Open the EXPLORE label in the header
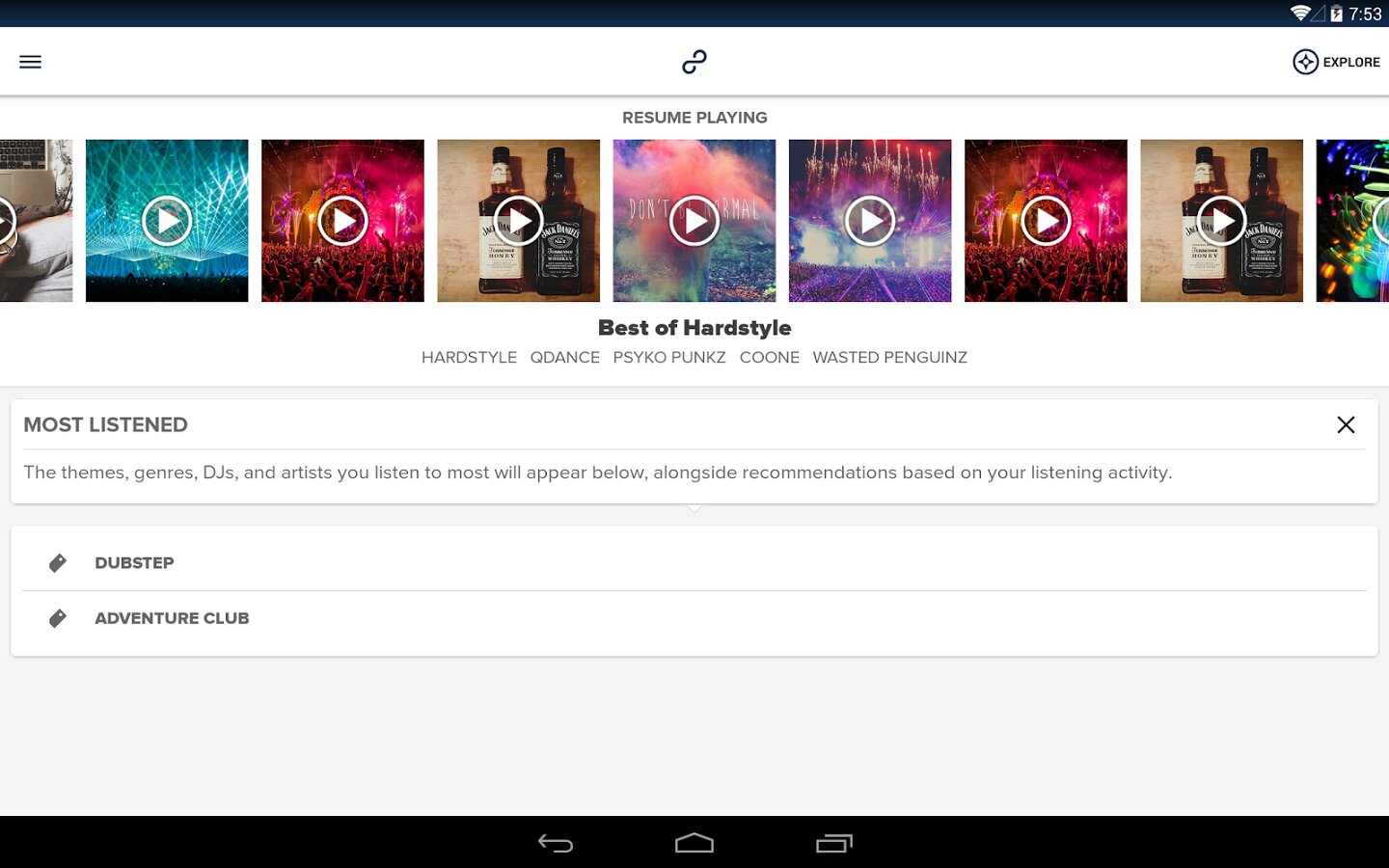This screenshot has width=1389, height=868. (x=1351, y=62)
